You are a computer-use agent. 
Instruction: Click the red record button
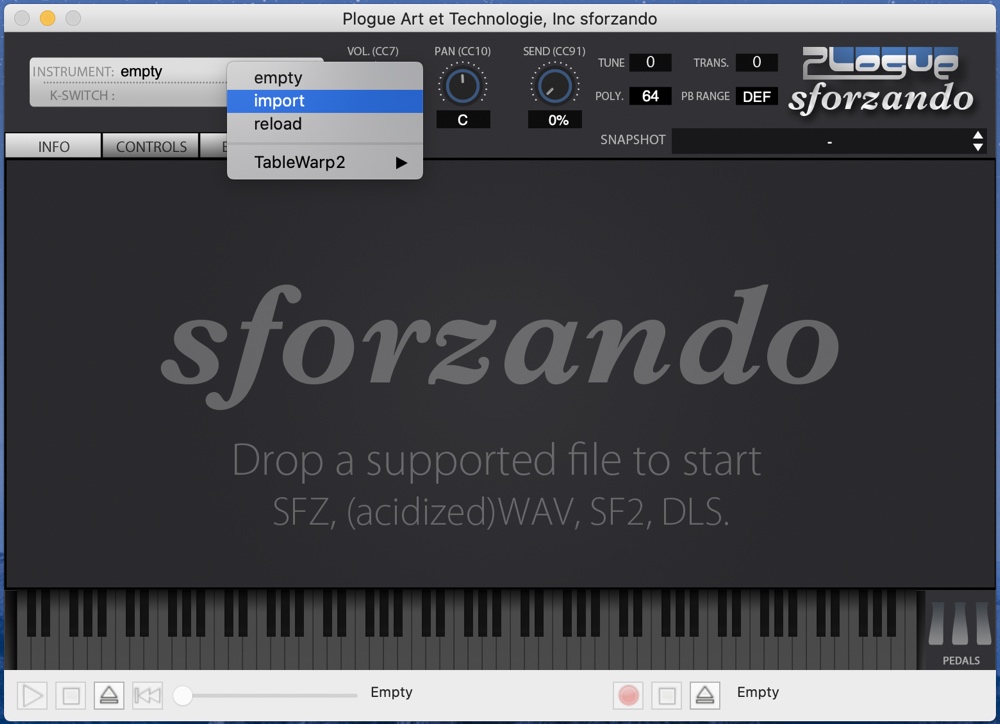click(628, 695)
